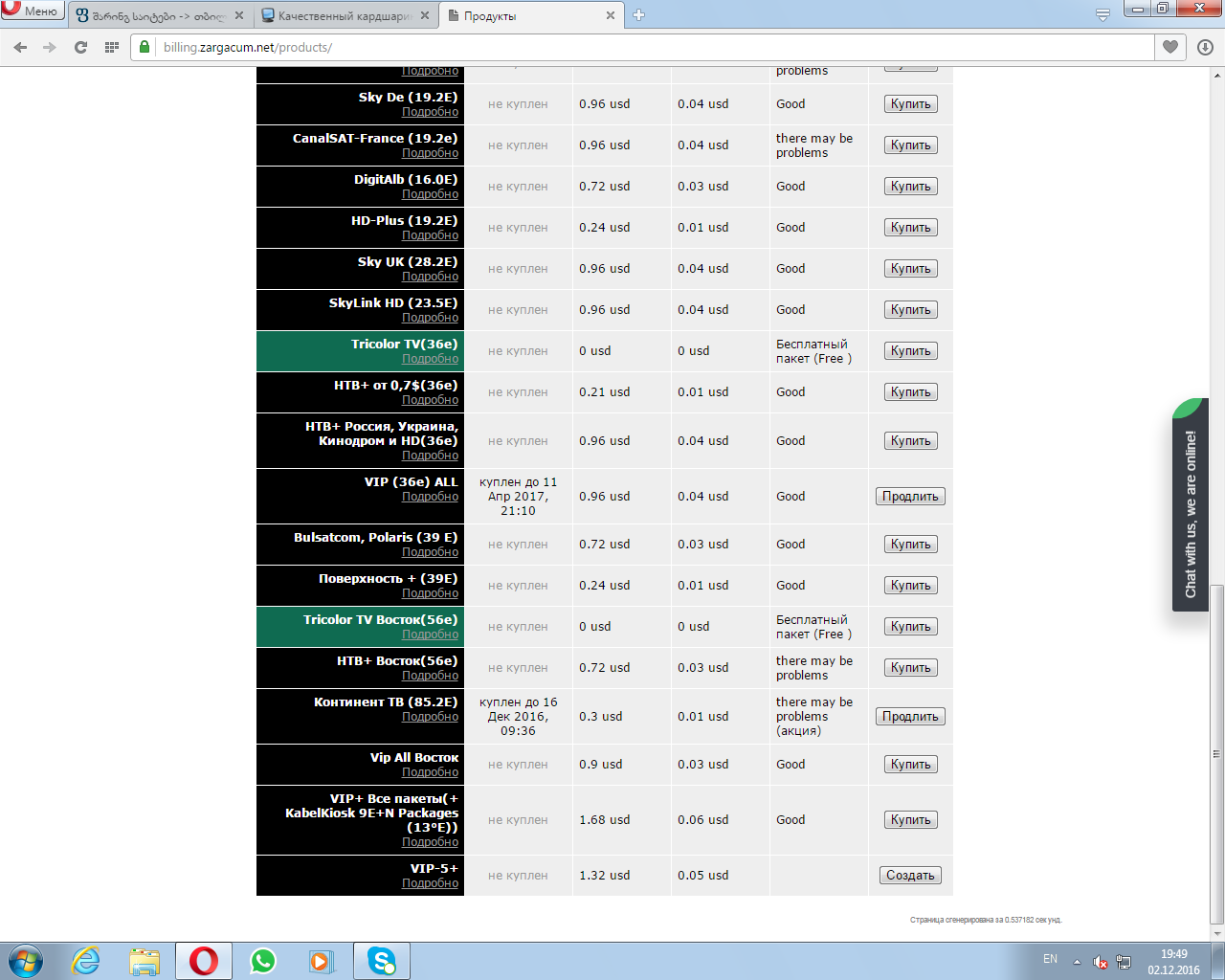Go forward to the next page
This screenshot has width=1225, height=980.
point(50,47)
